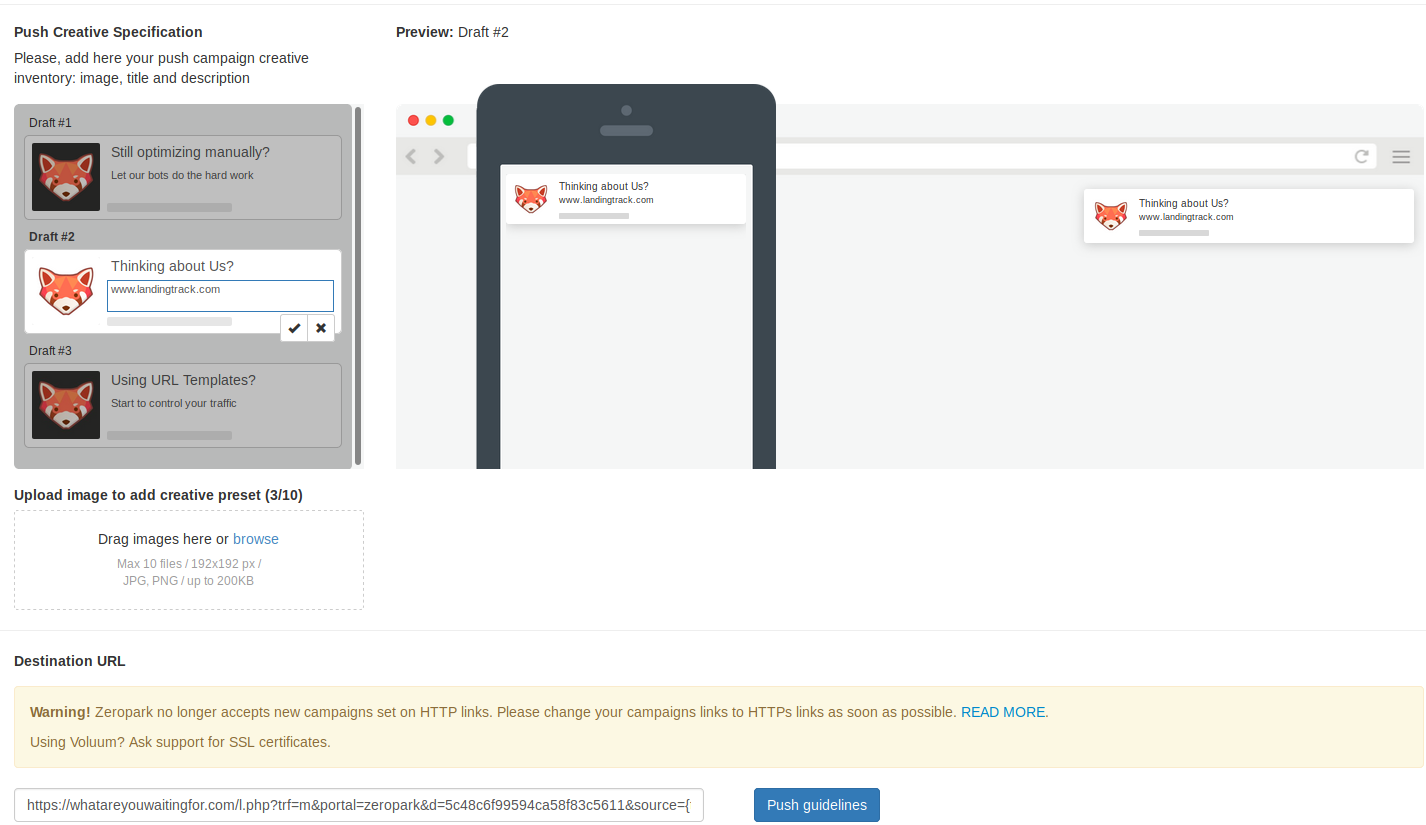This screenshot has width=1426, height=825.
Task: Confirm description edit with checkmark button
Action: 294,328
